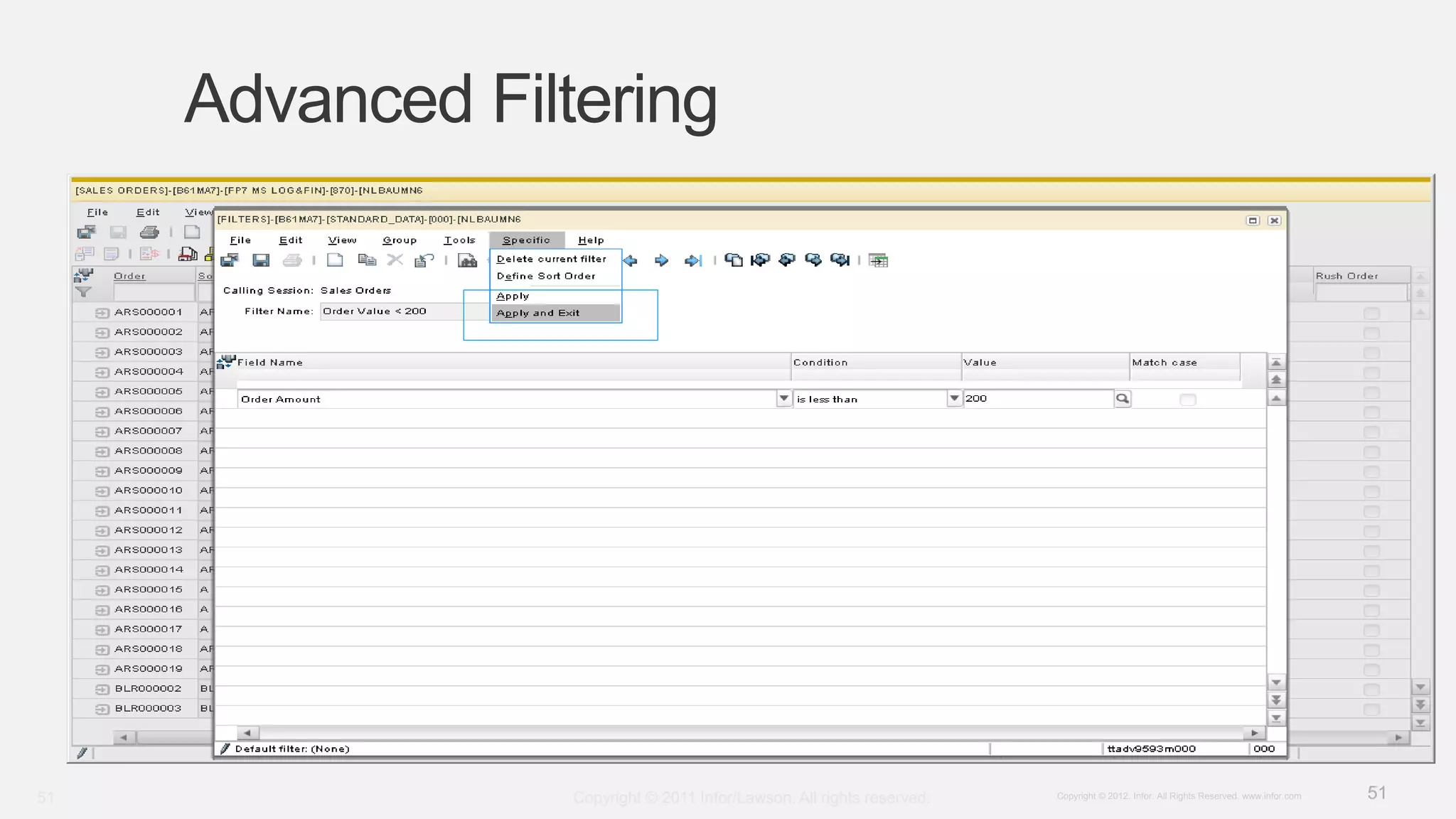The height and width of the screenshot is (819, 1456).
Task: Click the green table export icon
Action: pyautogui.click(x=878, y=260)
